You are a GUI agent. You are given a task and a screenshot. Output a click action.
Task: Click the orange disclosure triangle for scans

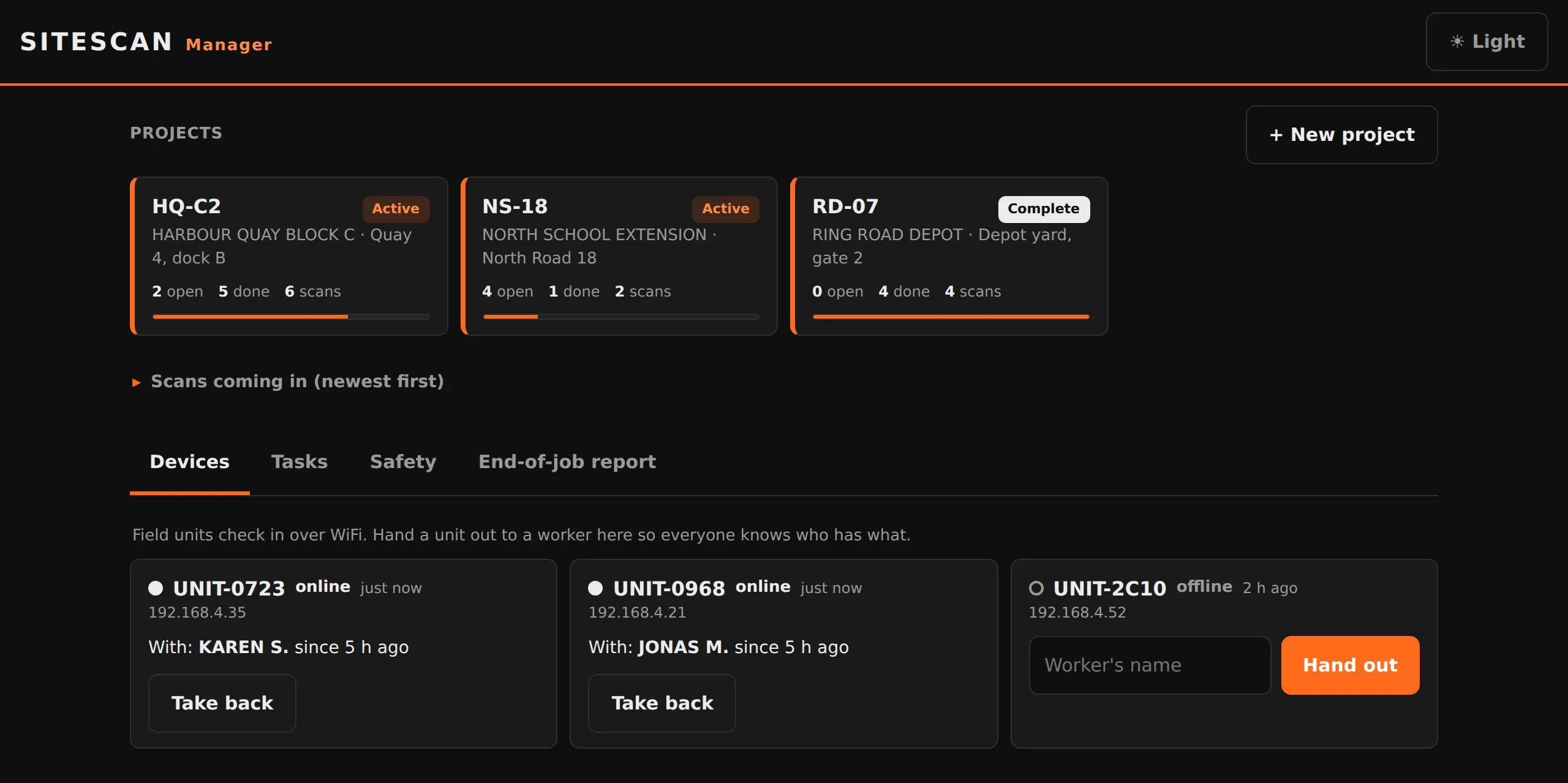click(137, 383)
